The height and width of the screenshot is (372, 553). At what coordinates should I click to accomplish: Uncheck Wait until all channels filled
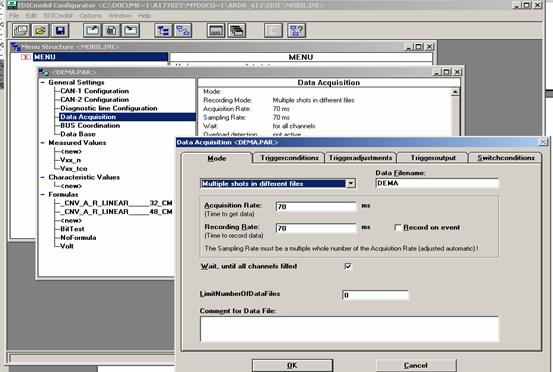tap(348, 266)
